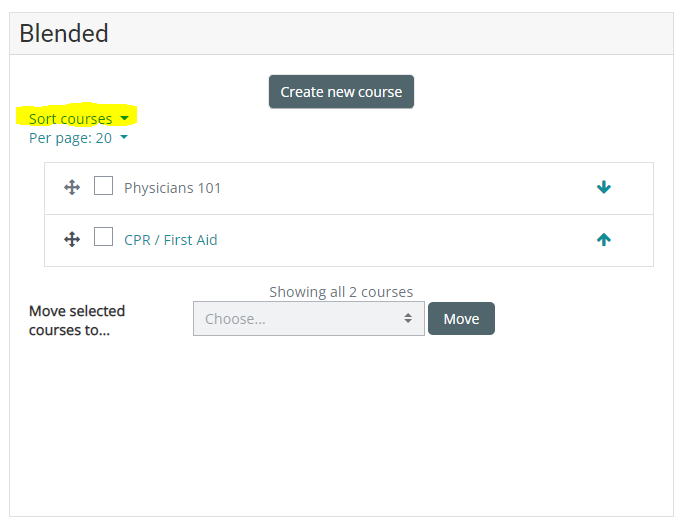Move CPR / First Aid up with the arrow
This screenshot has width=686, height=526.
603,239
